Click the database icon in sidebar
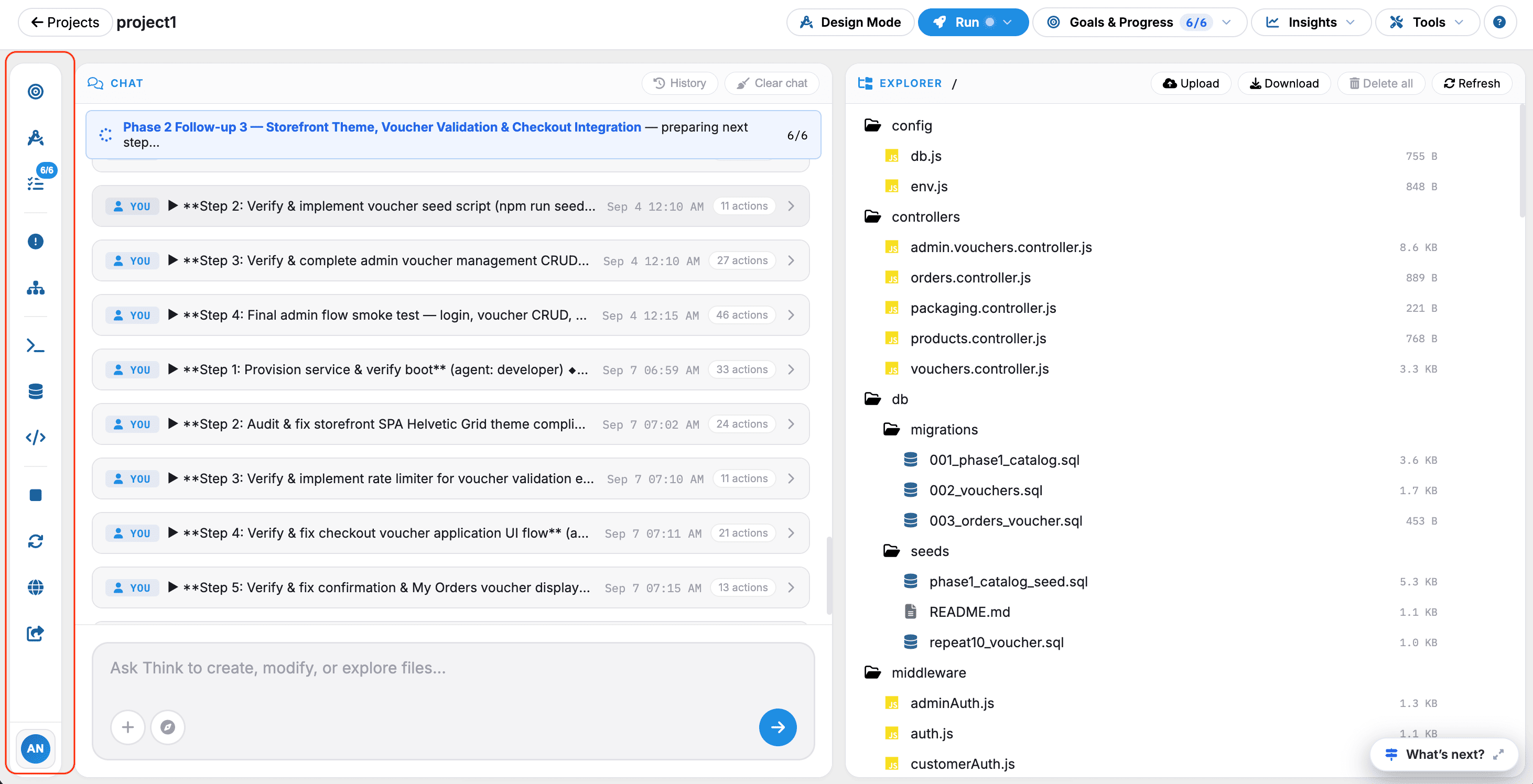This screenshot has width=1533, height=784. [x=36, y=391]
